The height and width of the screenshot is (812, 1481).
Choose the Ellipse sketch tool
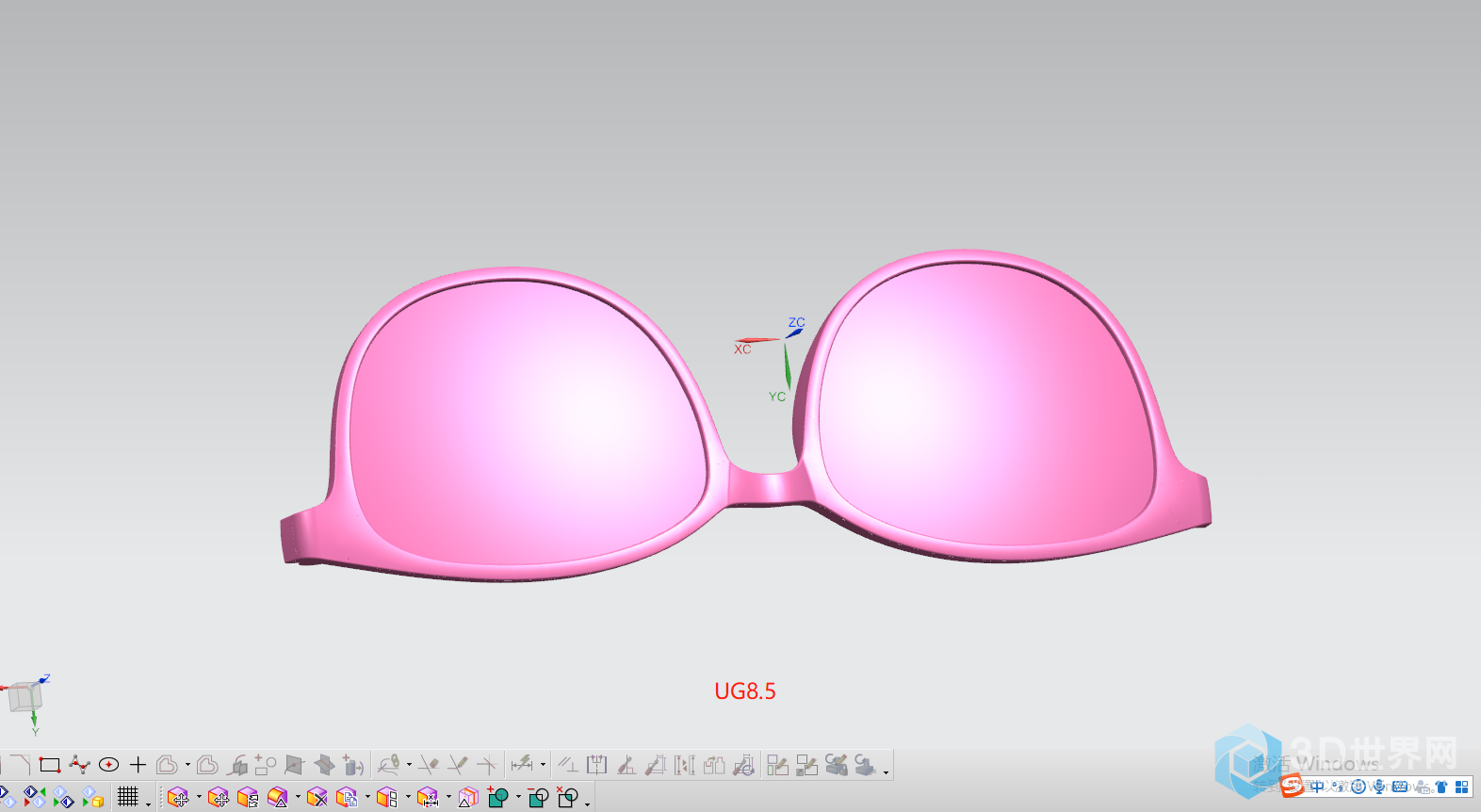point(108,765)
